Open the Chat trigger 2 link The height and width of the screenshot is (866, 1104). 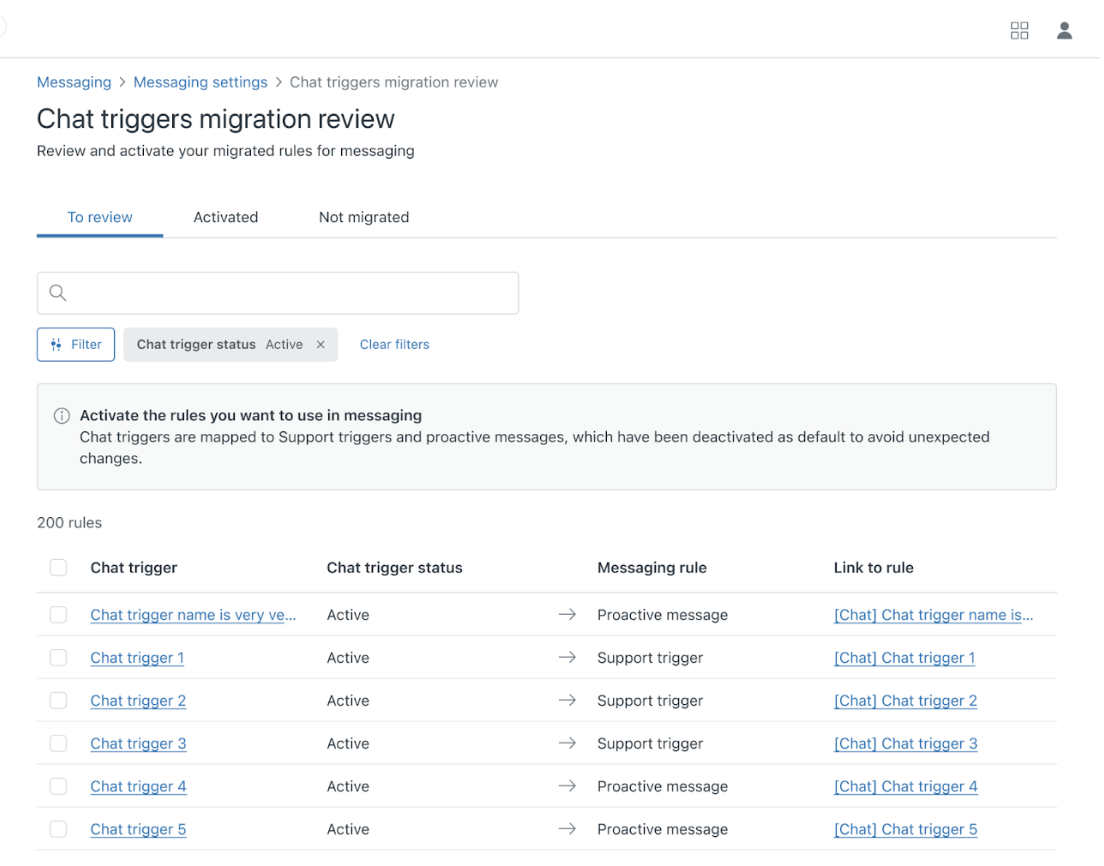[x=138, y=701]
